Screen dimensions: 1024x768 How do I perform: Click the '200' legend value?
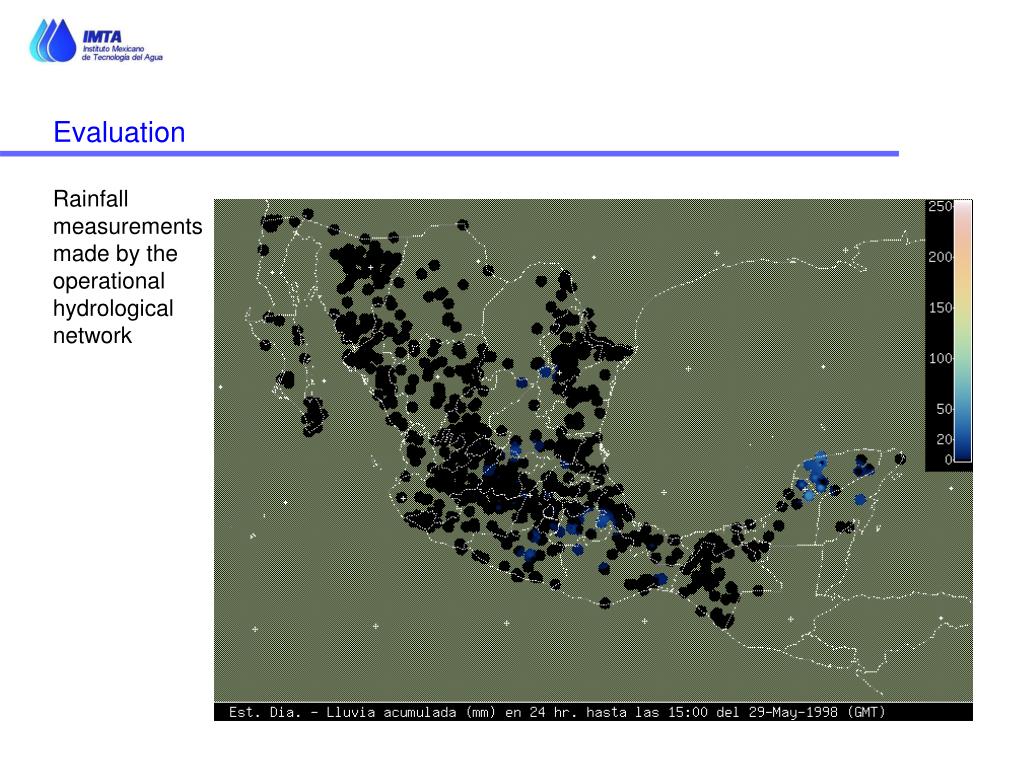point(940,257)
